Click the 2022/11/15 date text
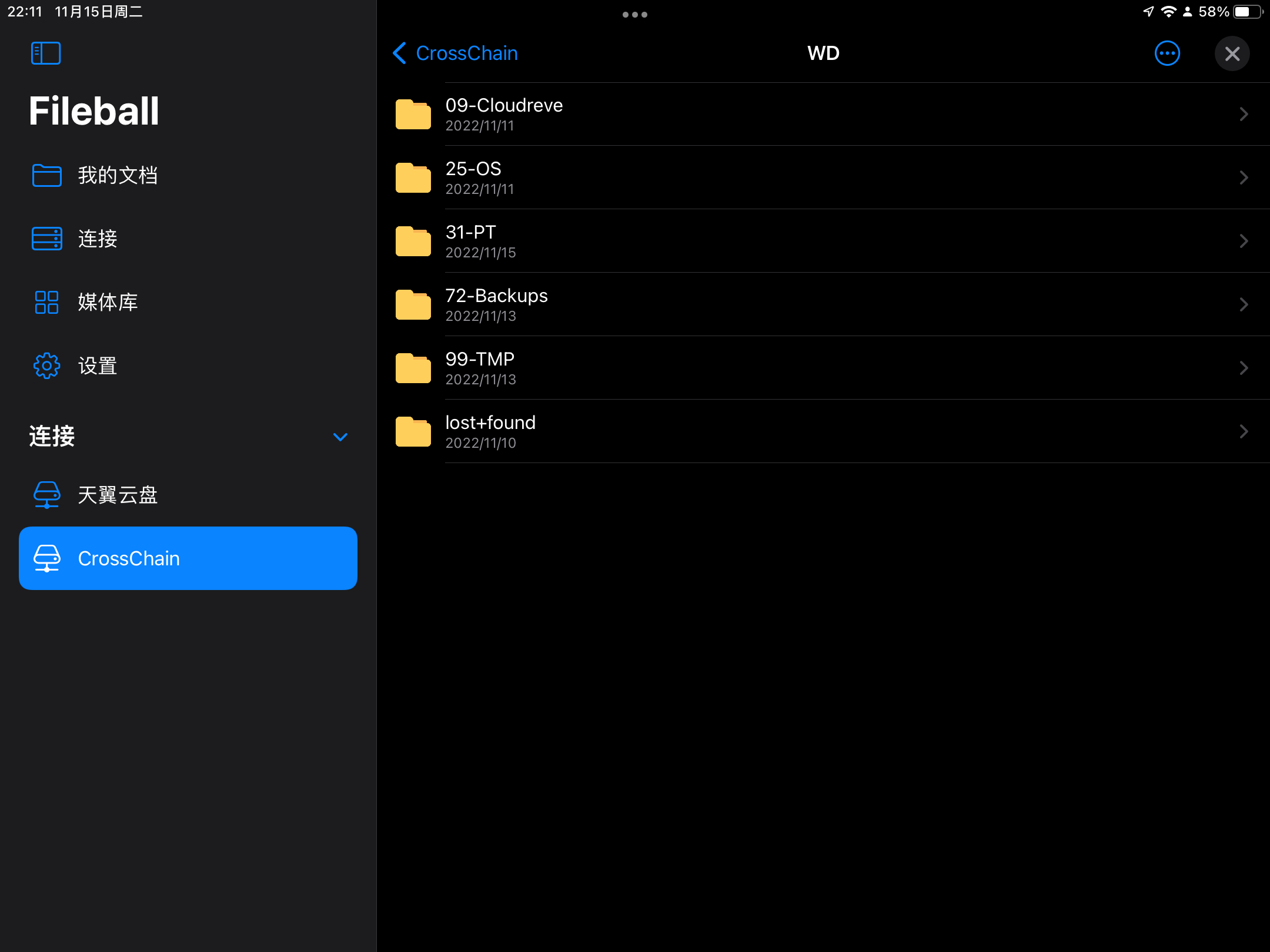 pyautogui.click(x=480, y=253)
